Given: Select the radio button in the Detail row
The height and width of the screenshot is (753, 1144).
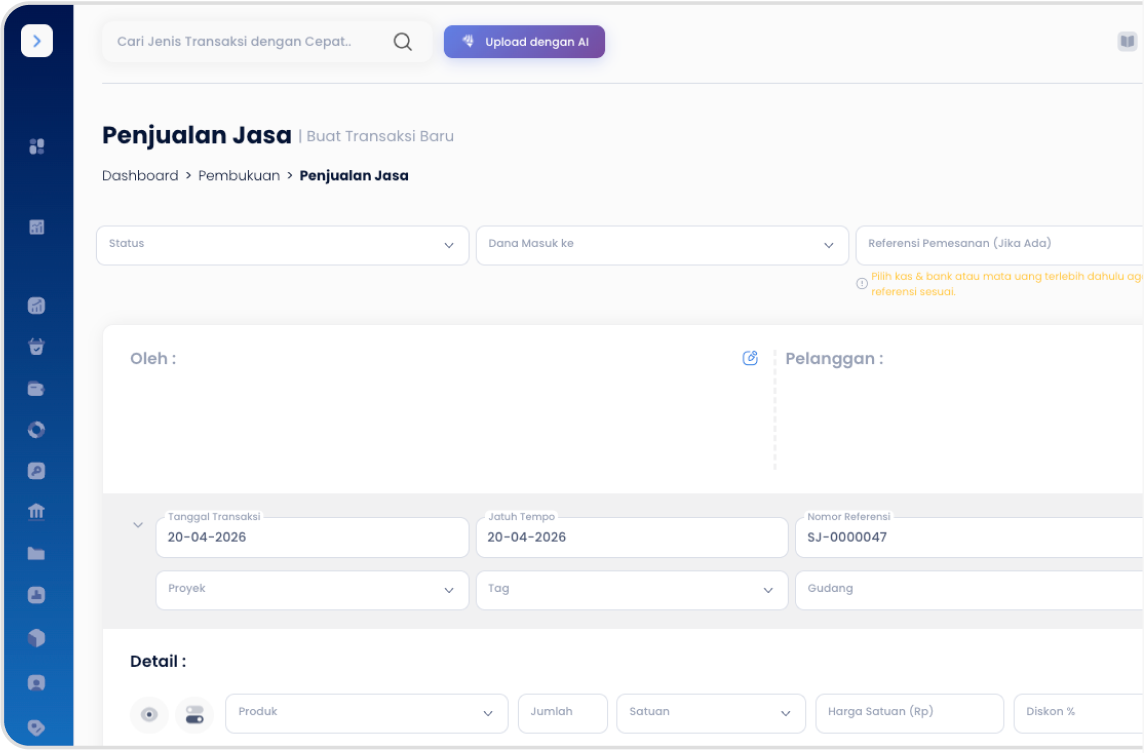Looking at the screenshot, I should point(149,714).
